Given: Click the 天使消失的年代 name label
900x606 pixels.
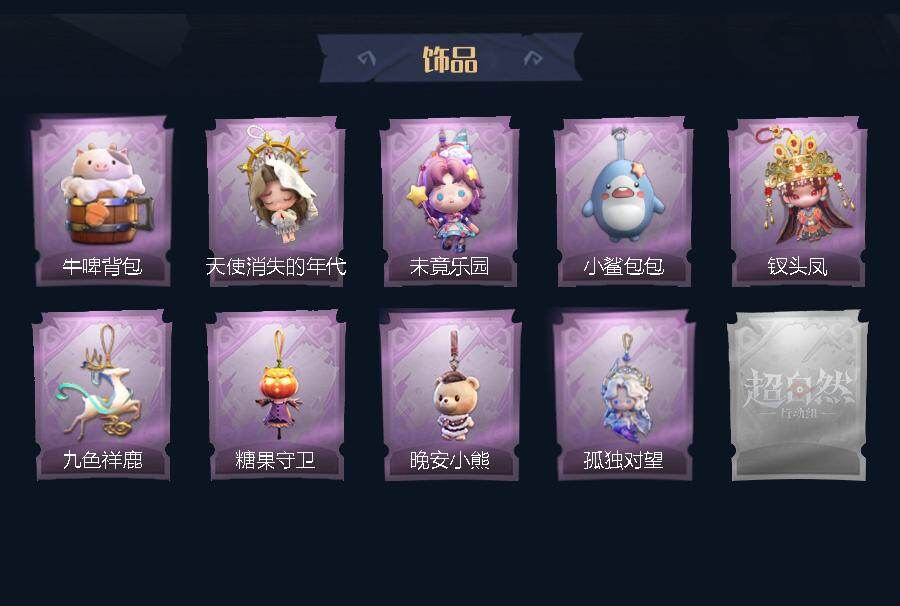Looking at the screenshot, I should coord(276,266).
